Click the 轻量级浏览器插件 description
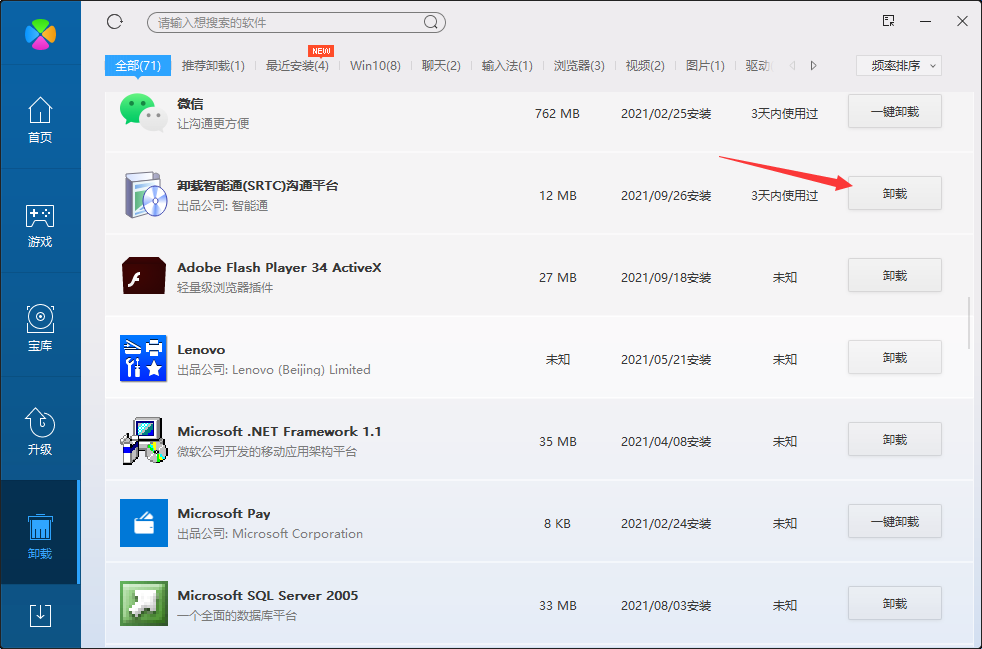 225,288
